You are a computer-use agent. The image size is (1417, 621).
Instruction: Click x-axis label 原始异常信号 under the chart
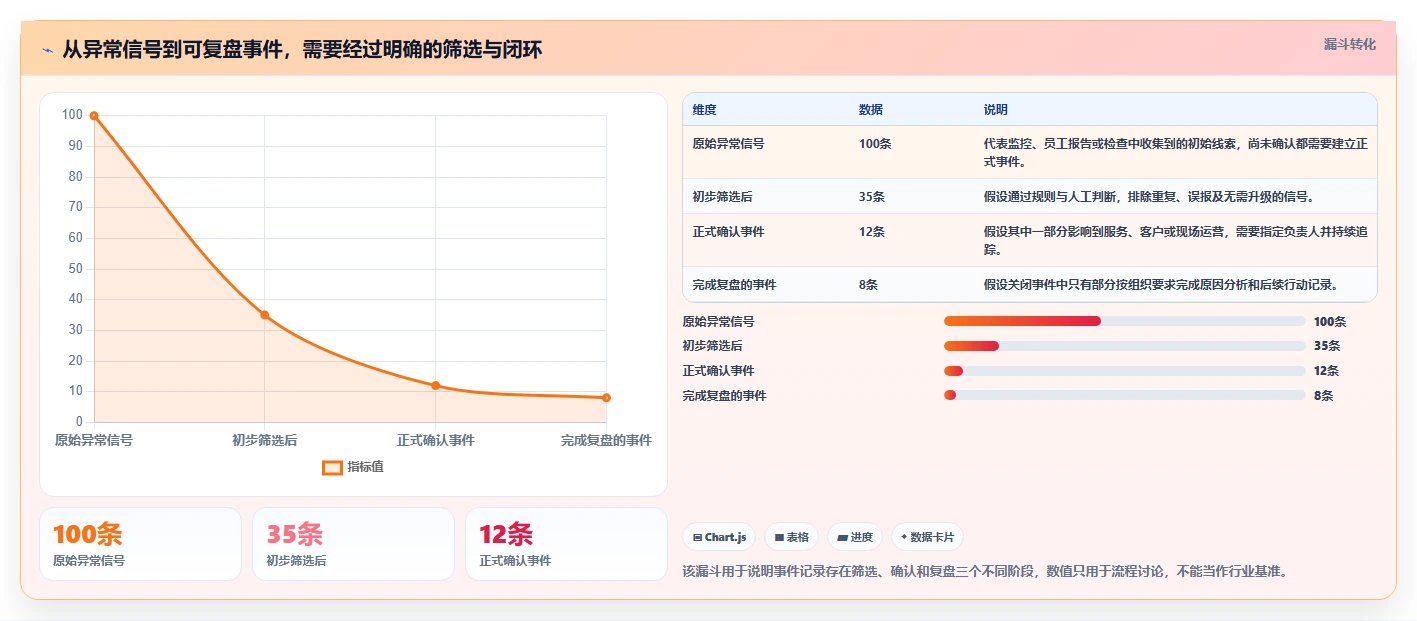(94, 440)
